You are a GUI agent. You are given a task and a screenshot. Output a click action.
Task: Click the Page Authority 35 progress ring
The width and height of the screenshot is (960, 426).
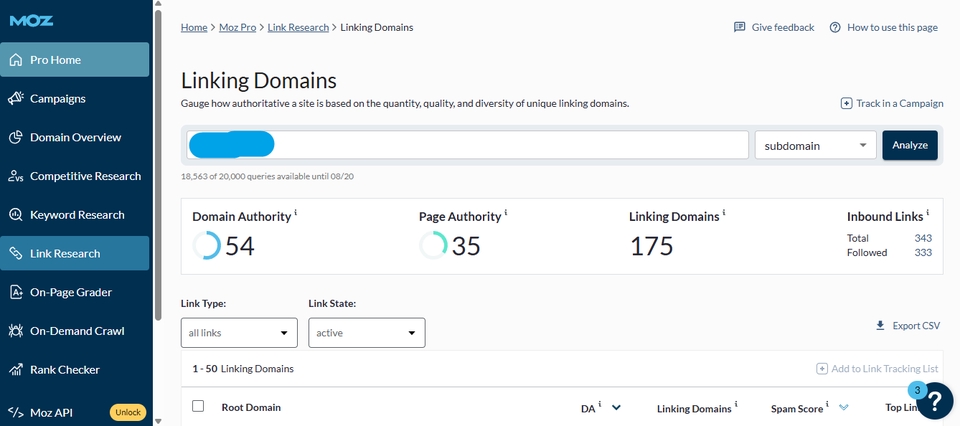coord(433,245)
